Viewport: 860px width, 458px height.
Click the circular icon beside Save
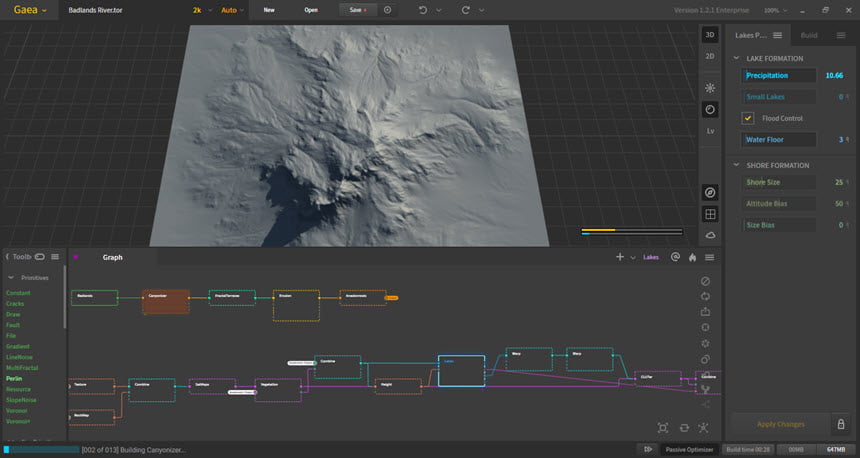pyautogui.click(x=387, y=10)
